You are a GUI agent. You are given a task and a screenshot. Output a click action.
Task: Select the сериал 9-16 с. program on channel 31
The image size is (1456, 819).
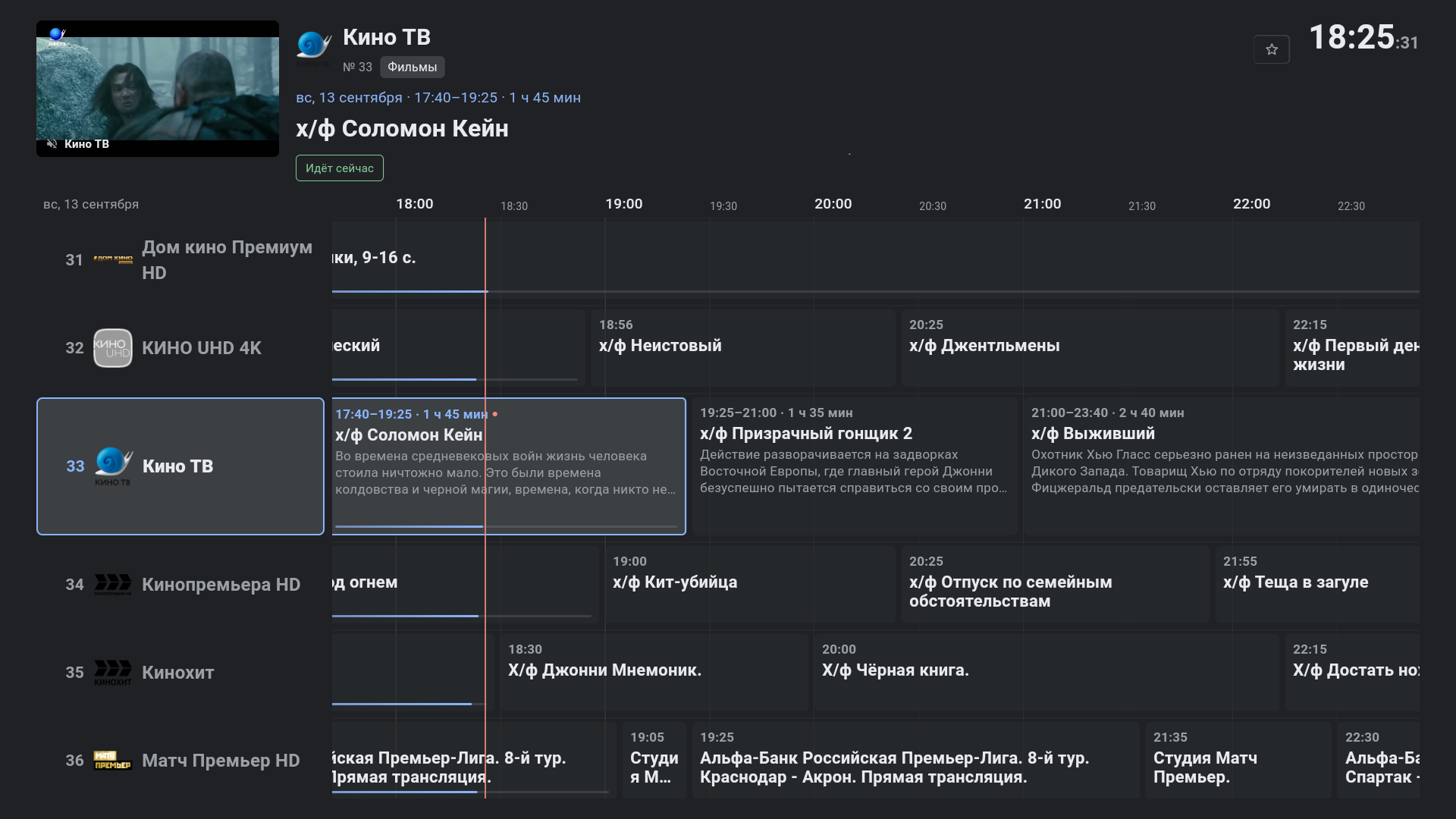point(876,260)
